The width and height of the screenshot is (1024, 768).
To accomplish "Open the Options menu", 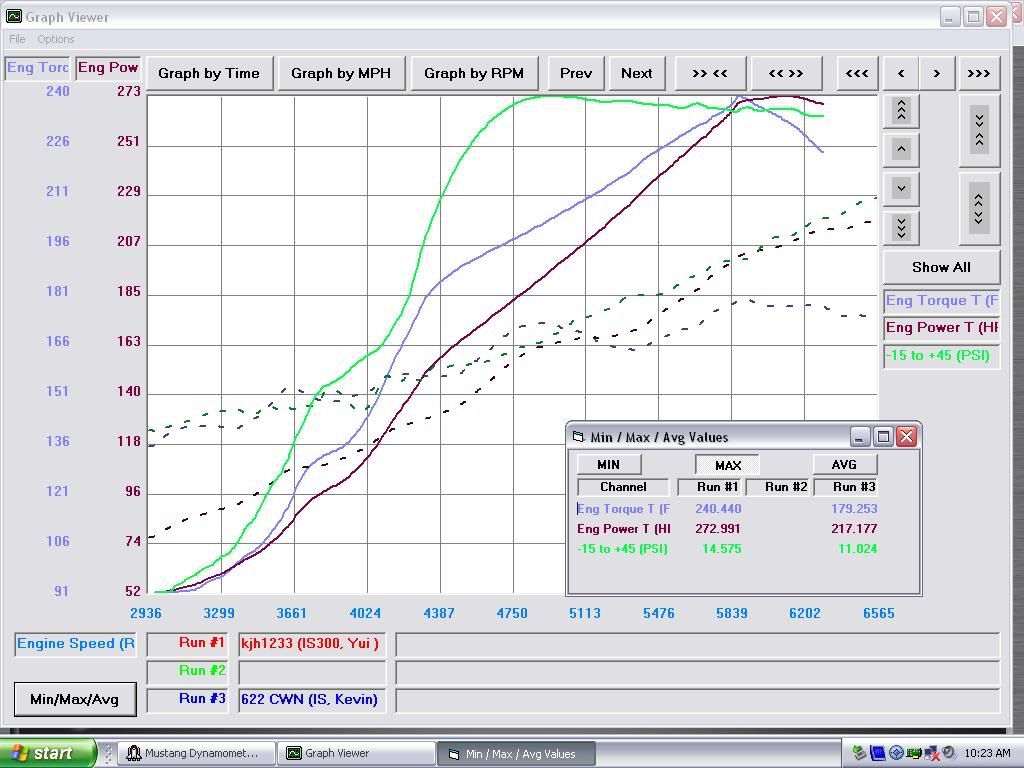I will pyautogui.click(x=56, y=39).
